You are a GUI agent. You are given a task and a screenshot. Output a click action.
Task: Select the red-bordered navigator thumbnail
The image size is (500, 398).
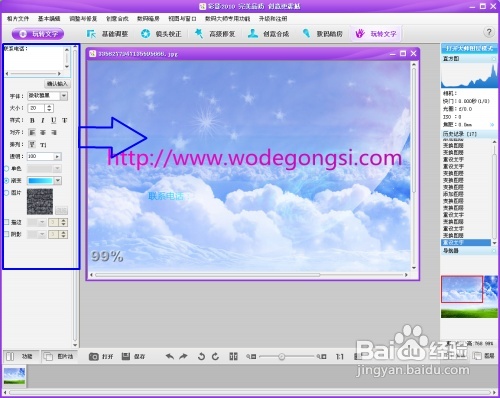(462, 289)
